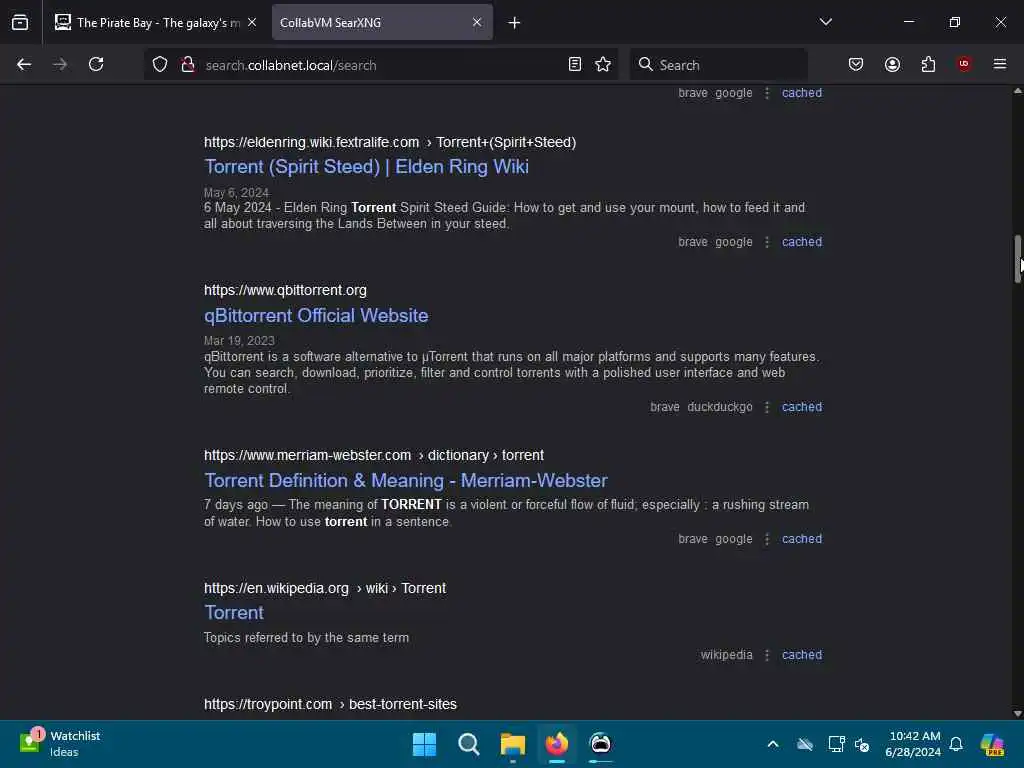Viewport: 1024px width, 768px height.
Task: Reload the current page
Action: (x=96, y=65)
